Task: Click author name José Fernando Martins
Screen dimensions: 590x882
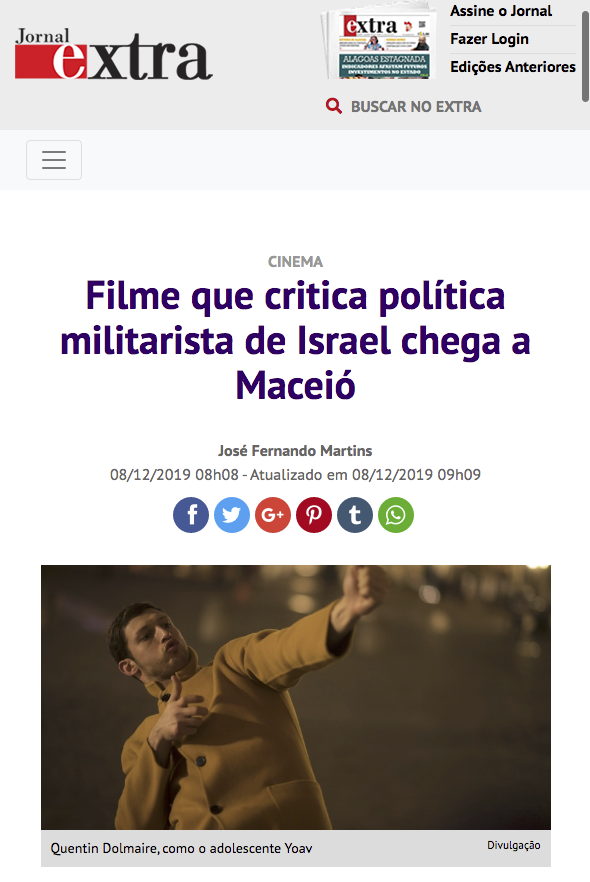Action: (295, 451)
